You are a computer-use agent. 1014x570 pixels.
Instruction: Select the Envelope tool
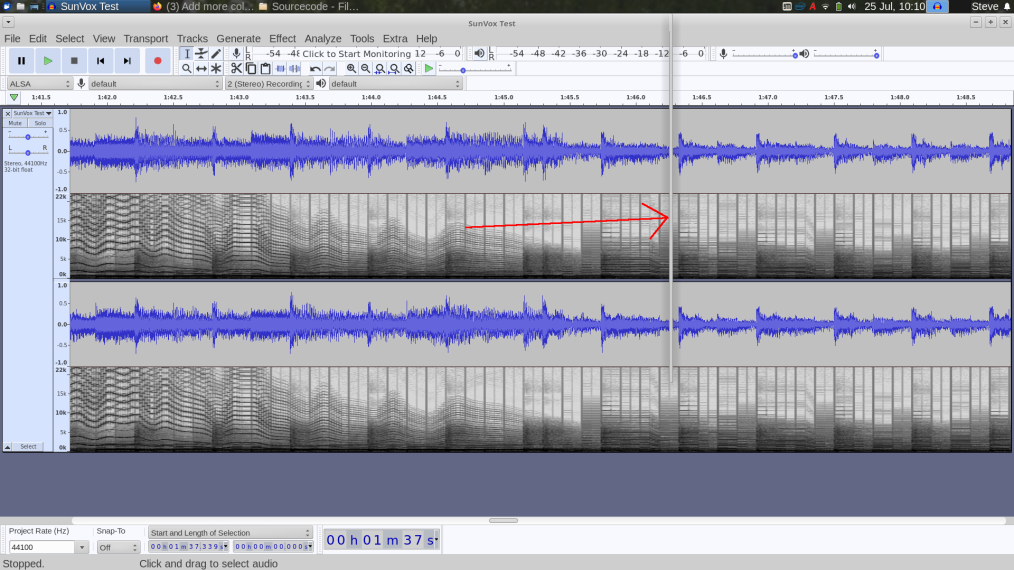[x=202, y=54]
